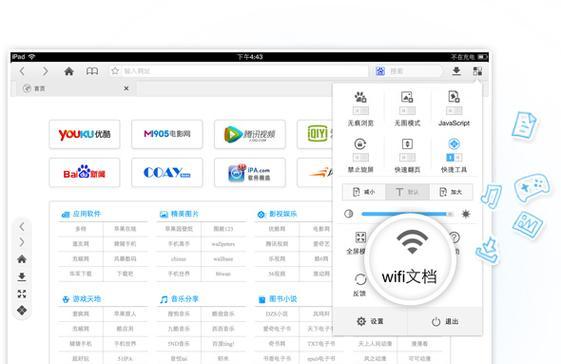
Task: Turn off the 快捷工具 switch
Action: click(x=454, y=157)
